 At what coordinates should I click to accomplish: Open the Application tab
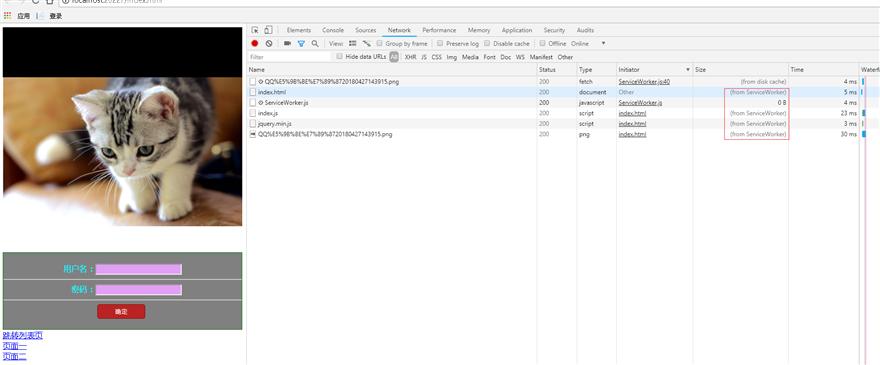pos(517,30)
